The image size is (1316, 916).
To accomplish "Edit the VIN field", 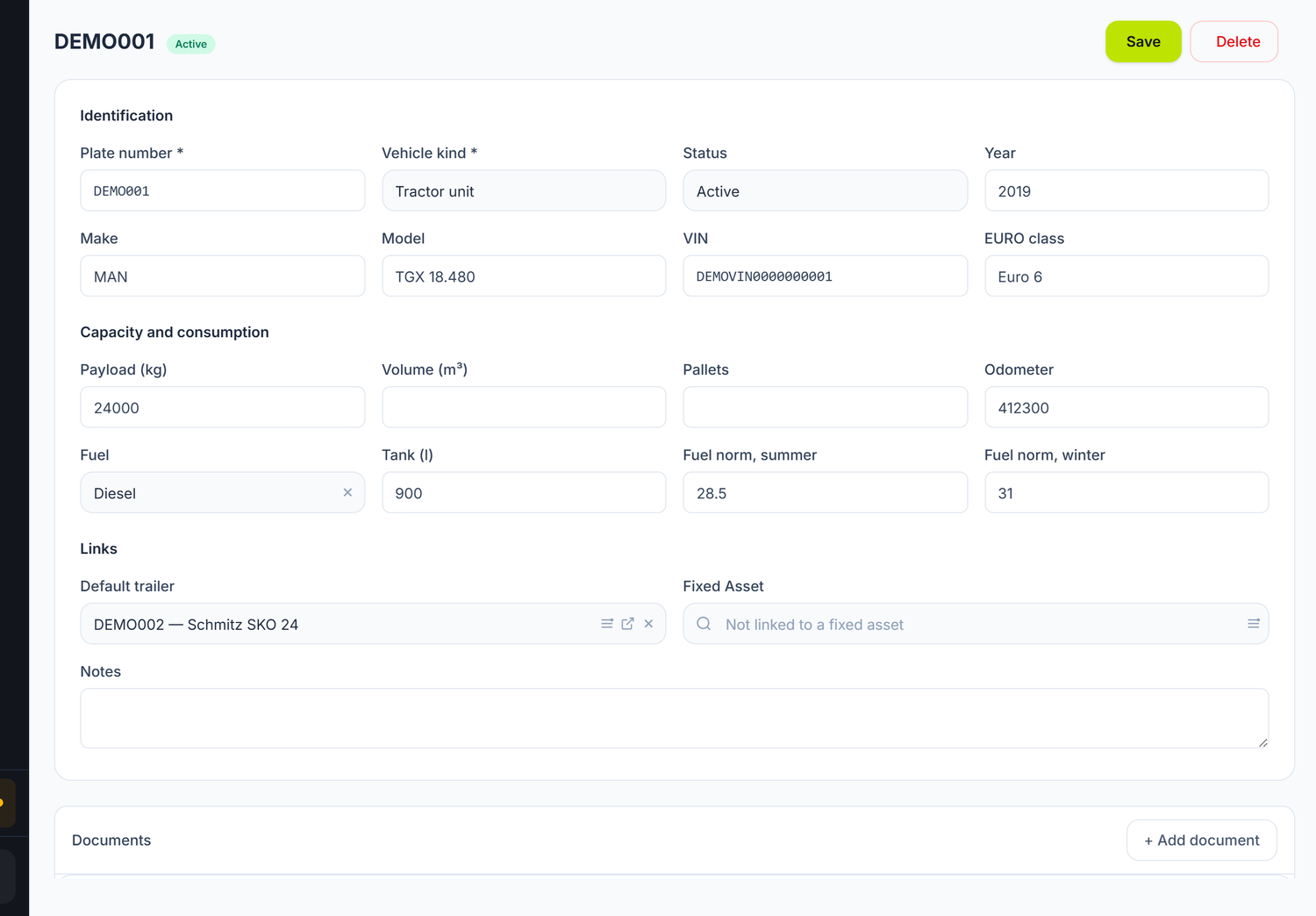I will [x=825, y=276].
